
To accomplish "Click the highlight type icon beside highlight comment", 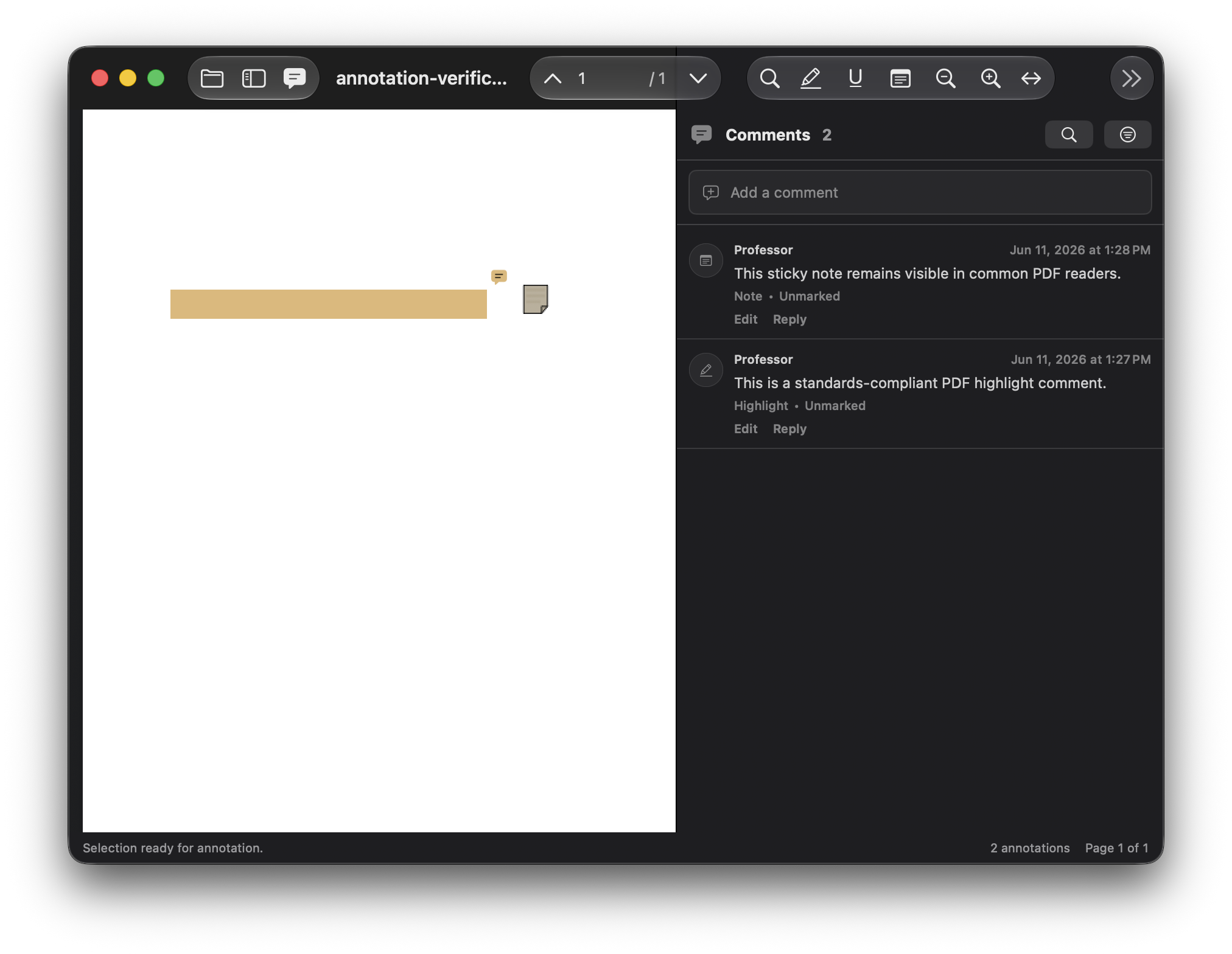I will (x=706, y=370).
